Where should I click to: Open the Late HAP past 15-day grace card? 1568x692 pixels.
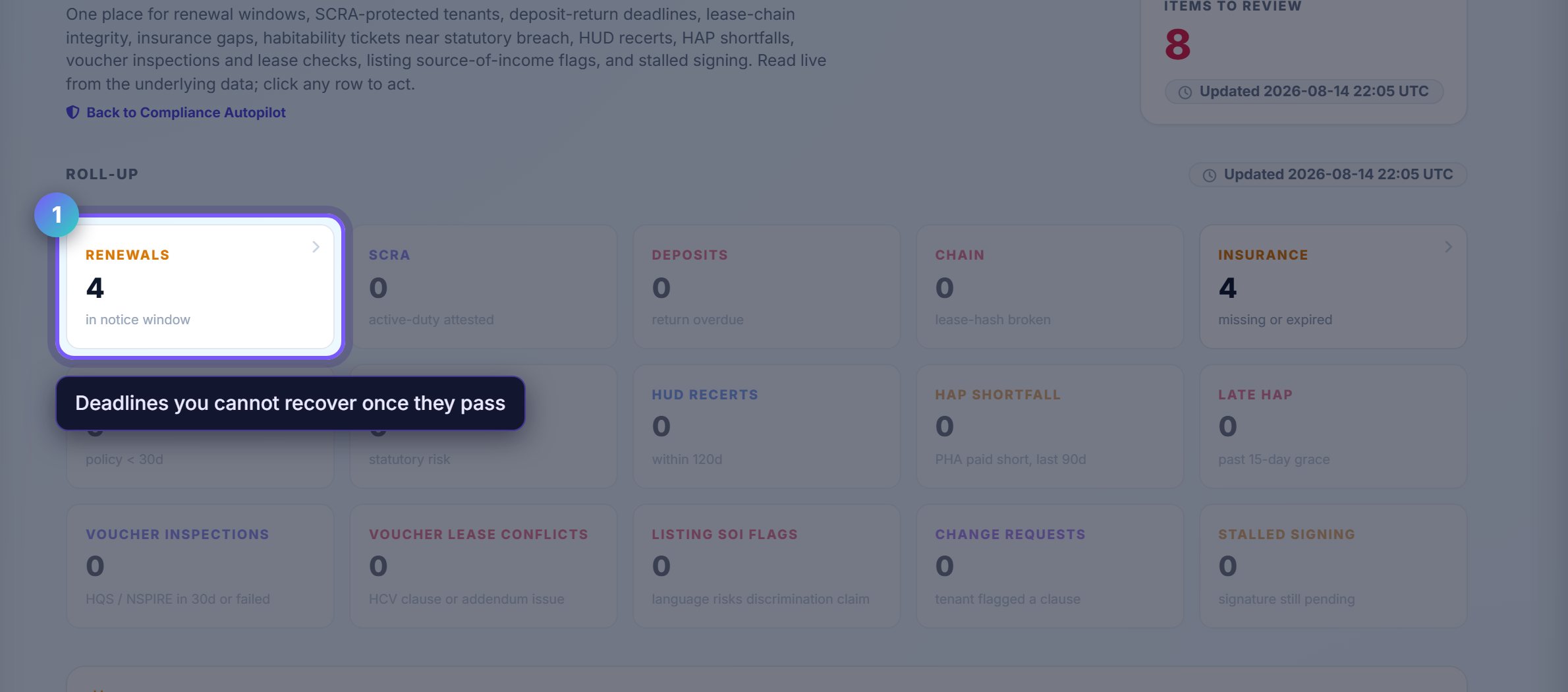pos(1333,426)
